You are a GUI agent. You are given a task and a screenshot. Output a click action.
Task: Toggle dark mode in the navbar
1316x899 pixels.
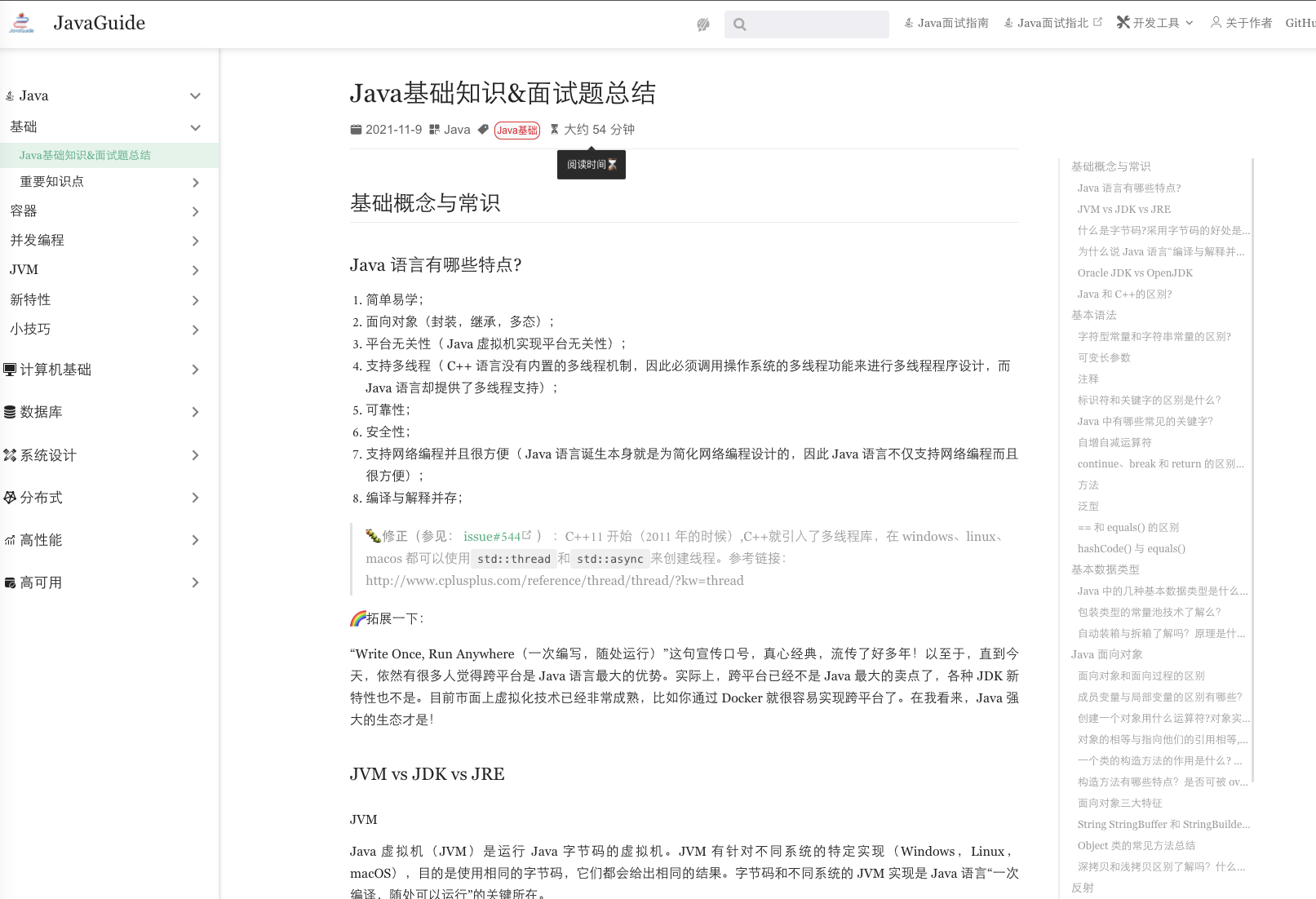coord(702,24)
